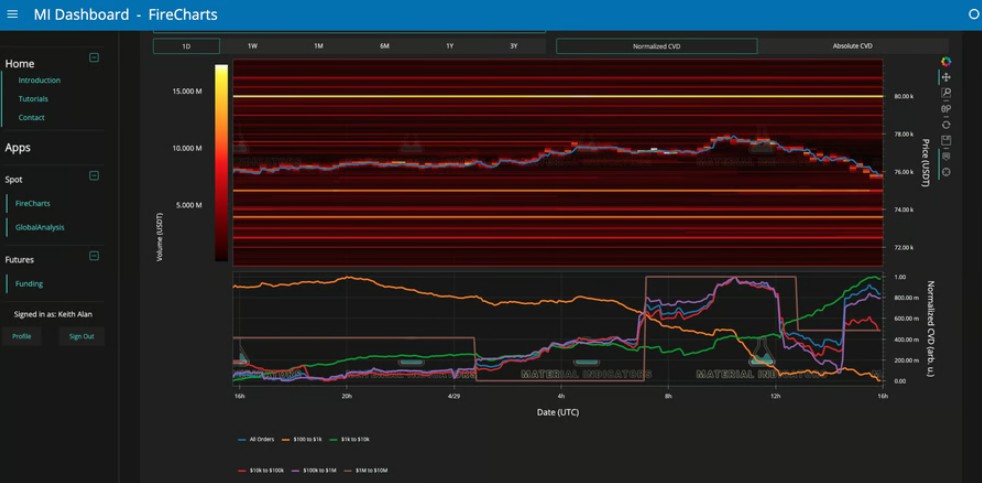Click the MI Dashboard - FireCharts title
982x483 pixels.
click(125, 14)
